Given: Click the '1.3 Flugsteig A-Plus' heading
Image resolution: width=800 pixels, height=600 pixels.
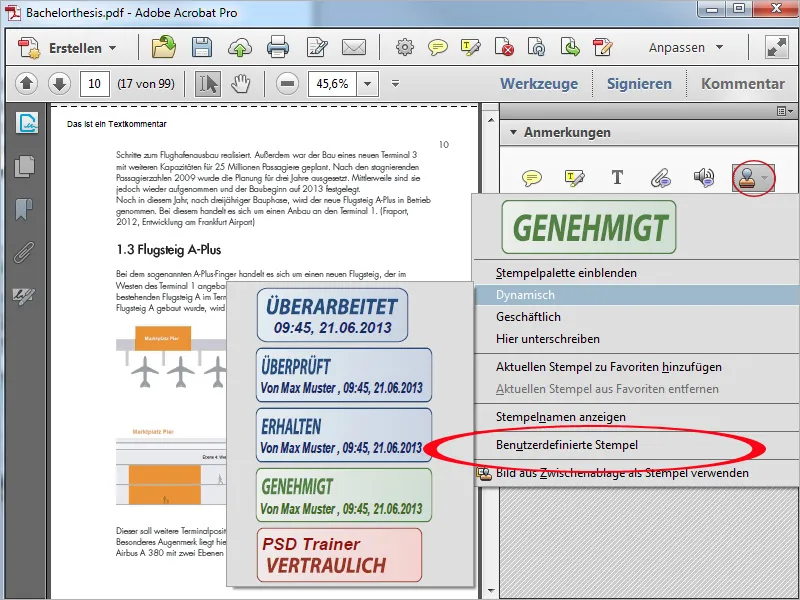Looking at the screenshot, I should pos(169,249).
